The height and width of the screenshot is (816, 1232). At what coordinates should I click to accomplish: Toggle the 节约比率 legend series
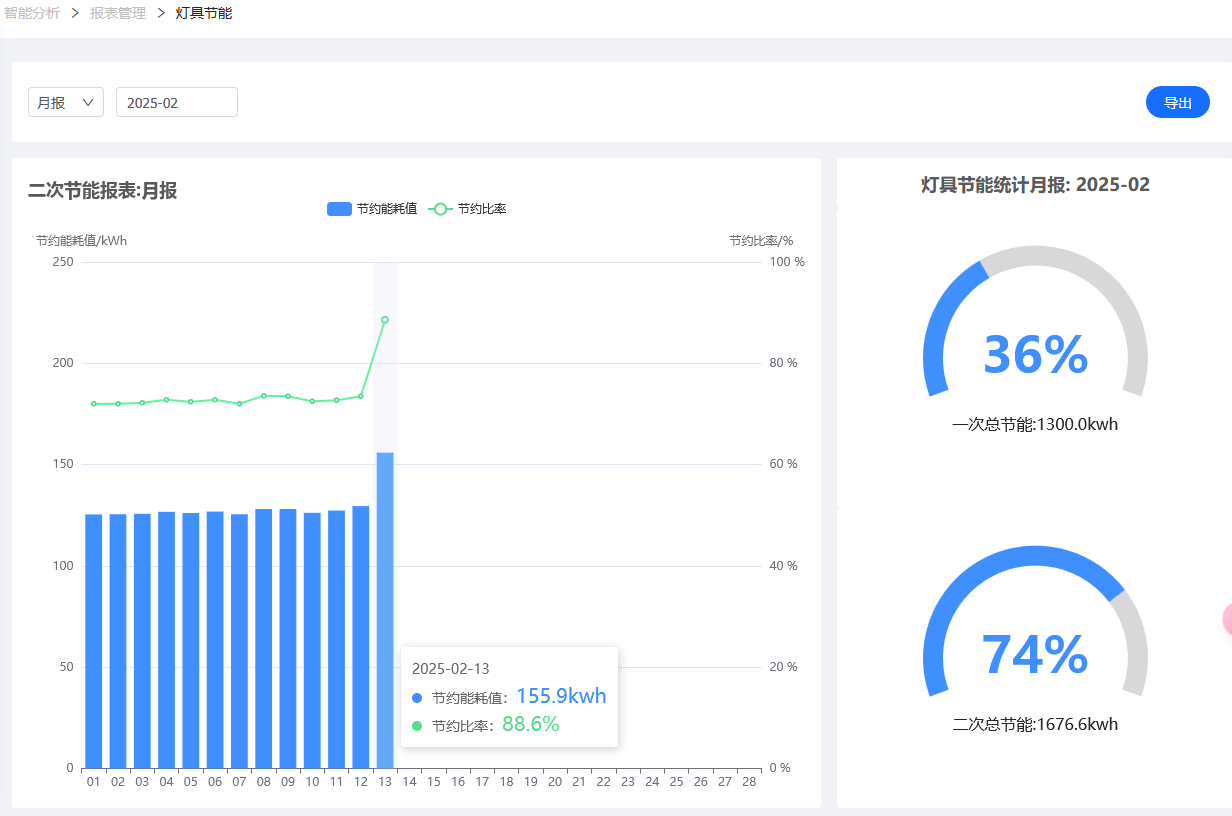467,209
